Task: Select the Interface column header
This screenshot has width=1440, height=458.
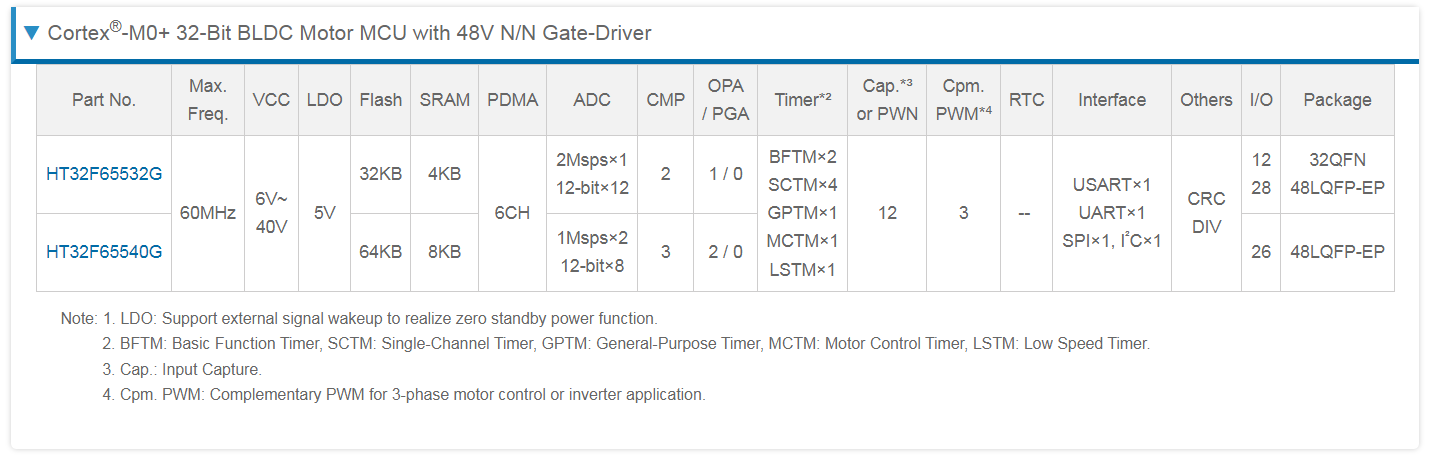Action: (x=1112, y=100)
